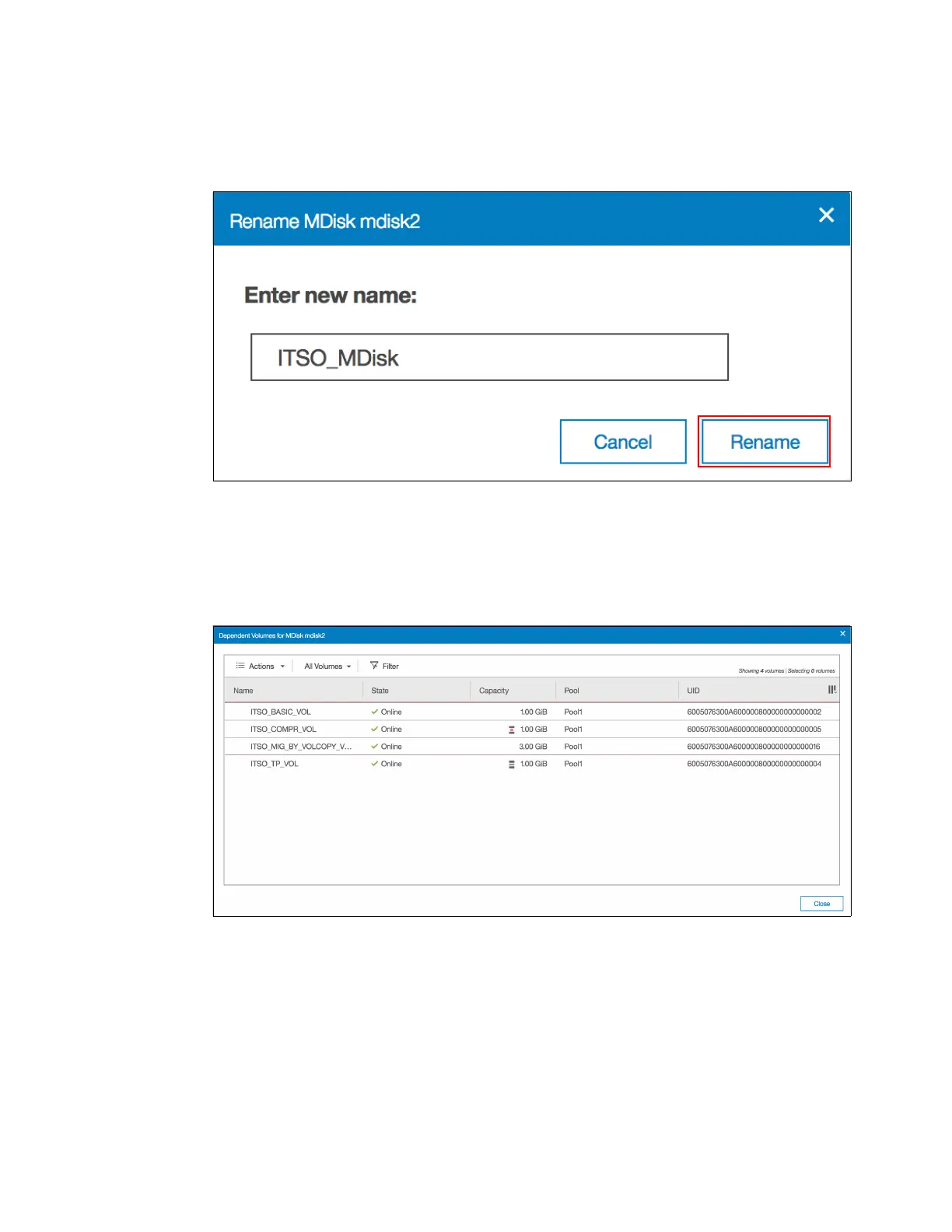
Task: Close the Dependent Volumes dialog with X
Action: (x=842, y=634)
